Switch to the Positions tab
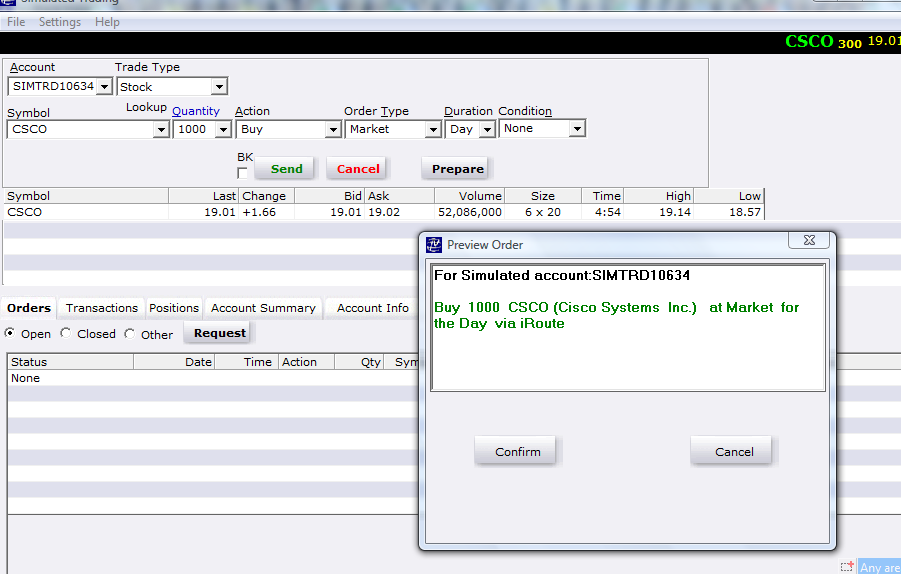This screenshot has width=901, height=574. coord(174,308)
